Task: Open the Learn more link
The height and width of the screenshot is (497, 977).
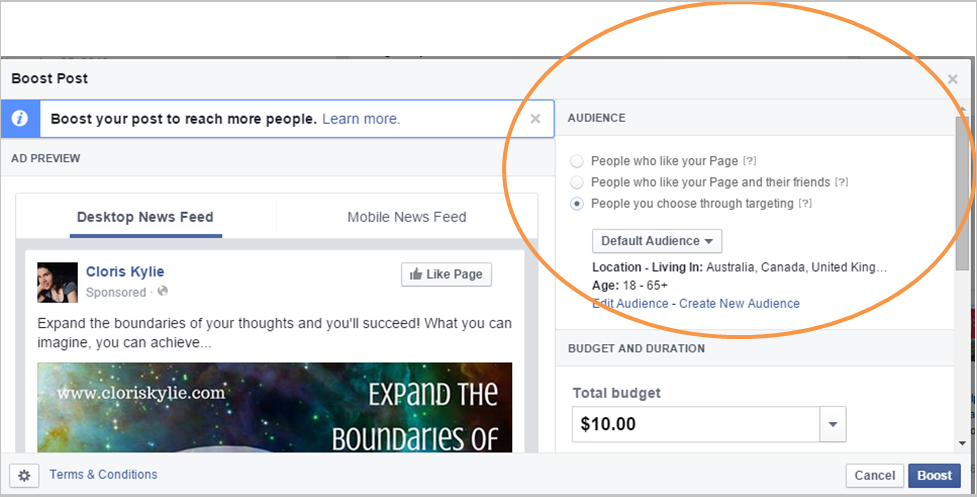Action: point(361,119)
